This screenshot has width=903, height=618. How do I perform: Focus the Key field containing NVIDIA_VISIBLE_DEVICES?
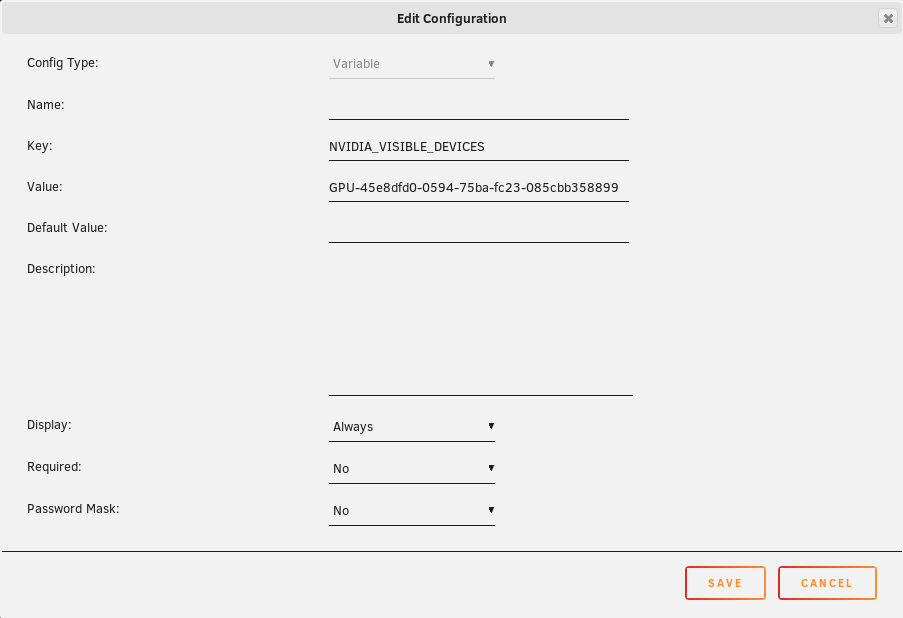click(x=478, y=147)
